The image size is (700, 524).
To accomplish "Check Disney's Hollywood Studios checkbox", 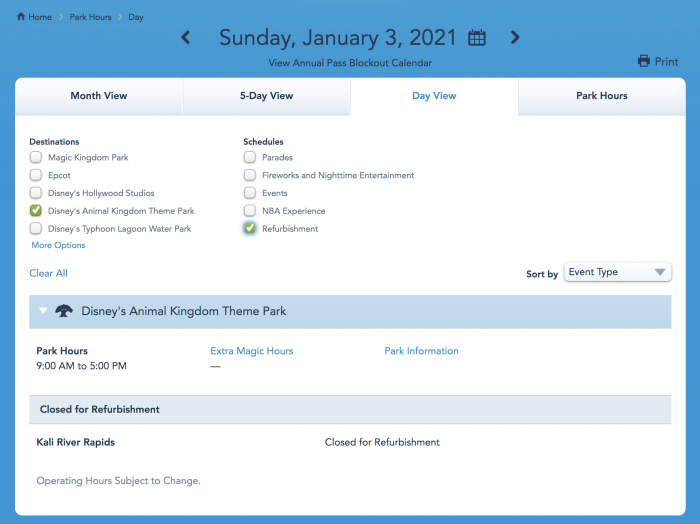I will 36,193.
